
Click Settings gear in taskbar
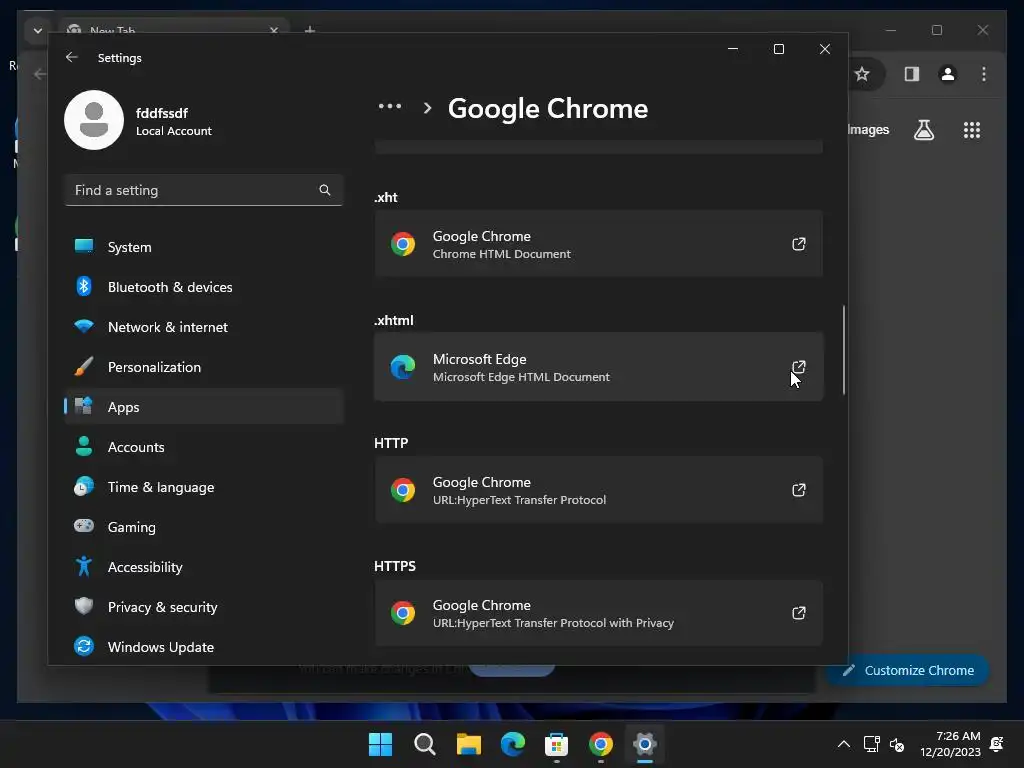pos(645,744)
